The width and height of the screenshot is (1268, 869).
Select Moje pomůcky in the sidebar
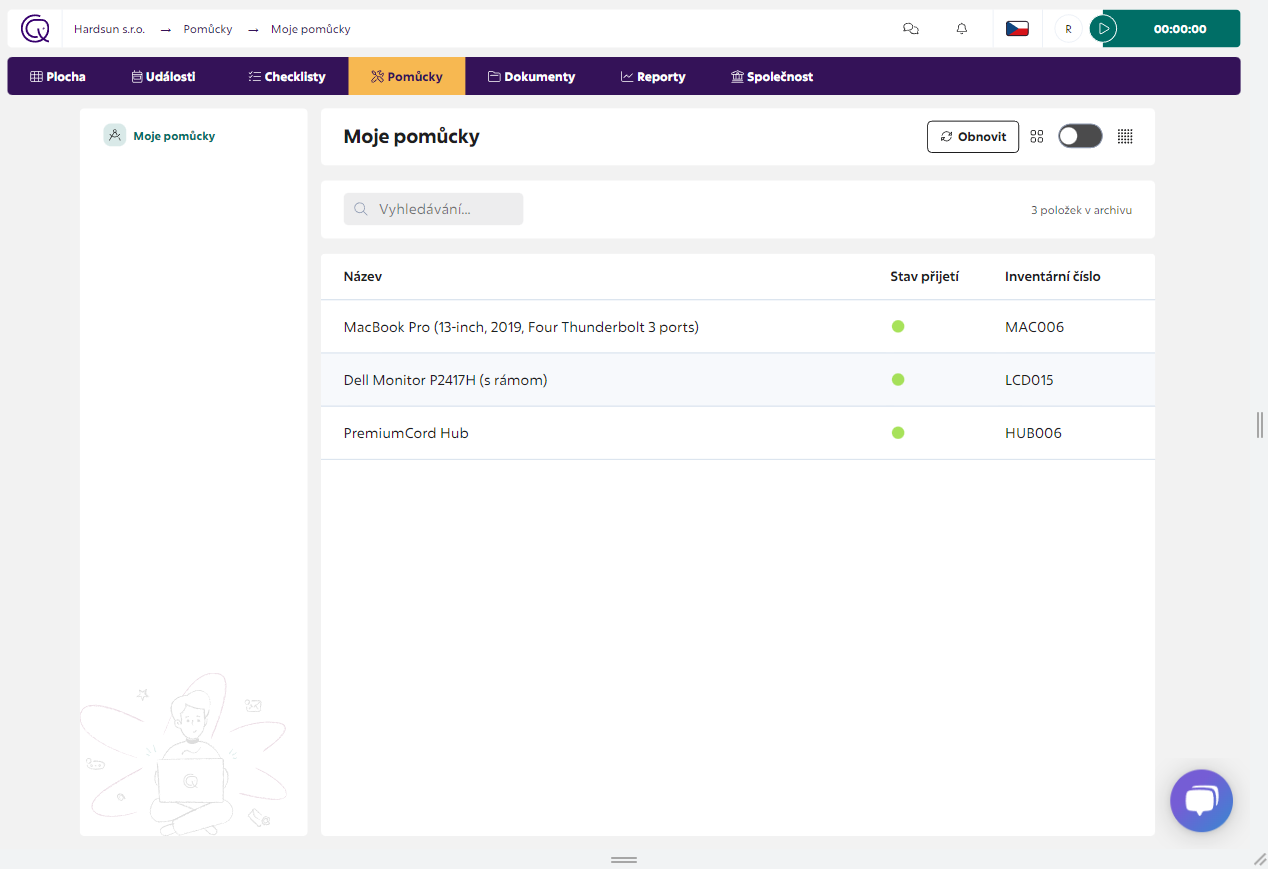174,136
